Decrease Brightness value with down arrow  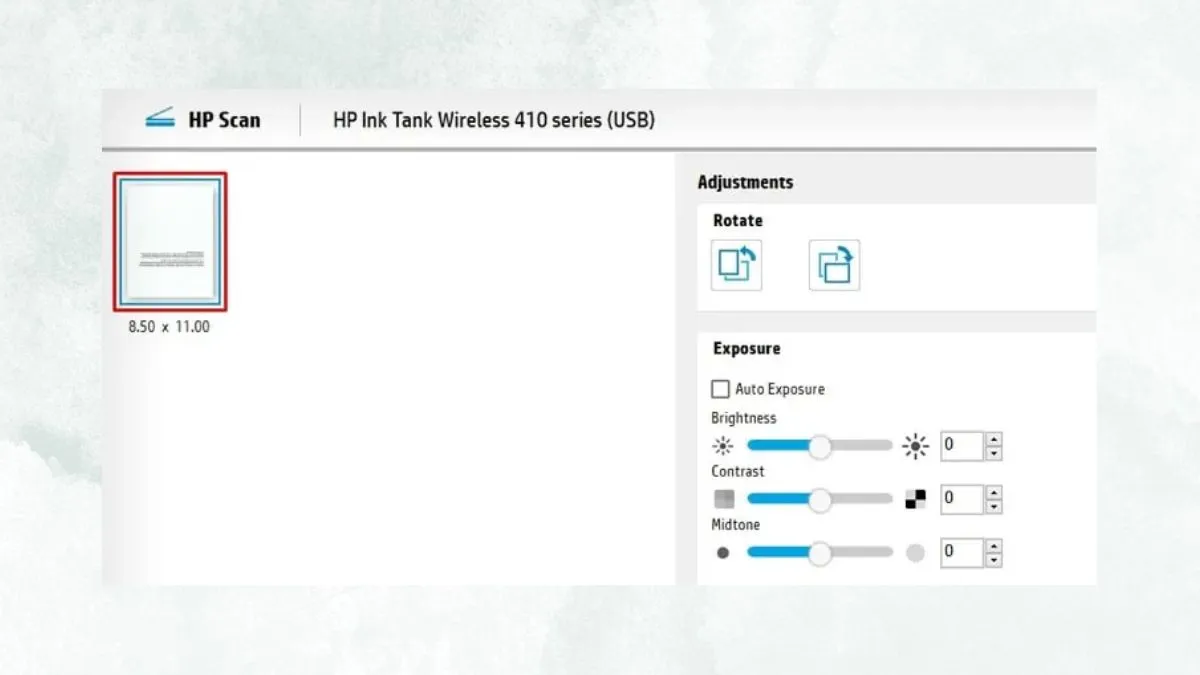point(993,453)
